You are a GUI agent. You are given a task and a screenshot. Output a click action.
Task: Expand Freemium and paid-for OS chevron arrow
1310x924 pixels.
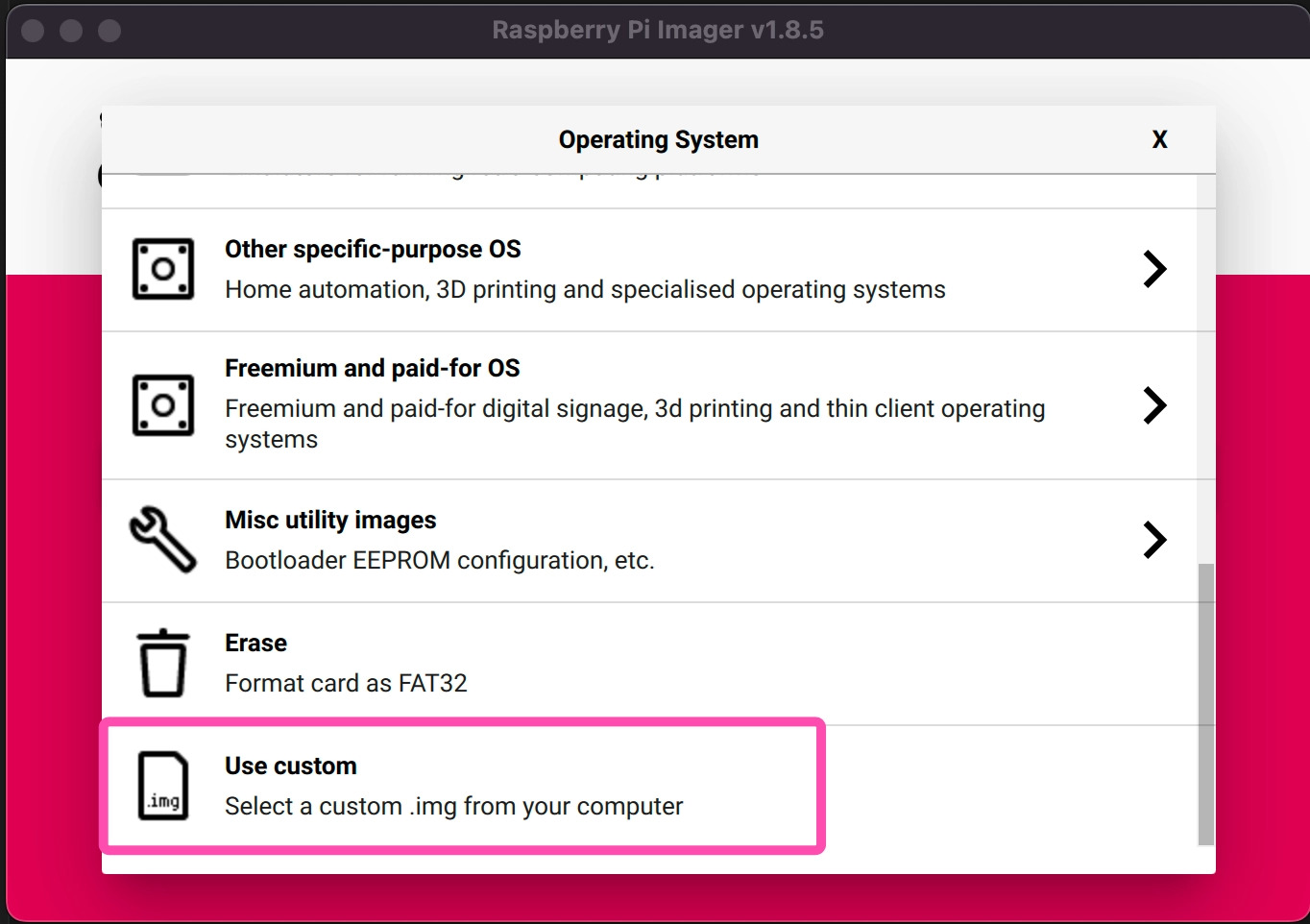(x=1154, y=405)
